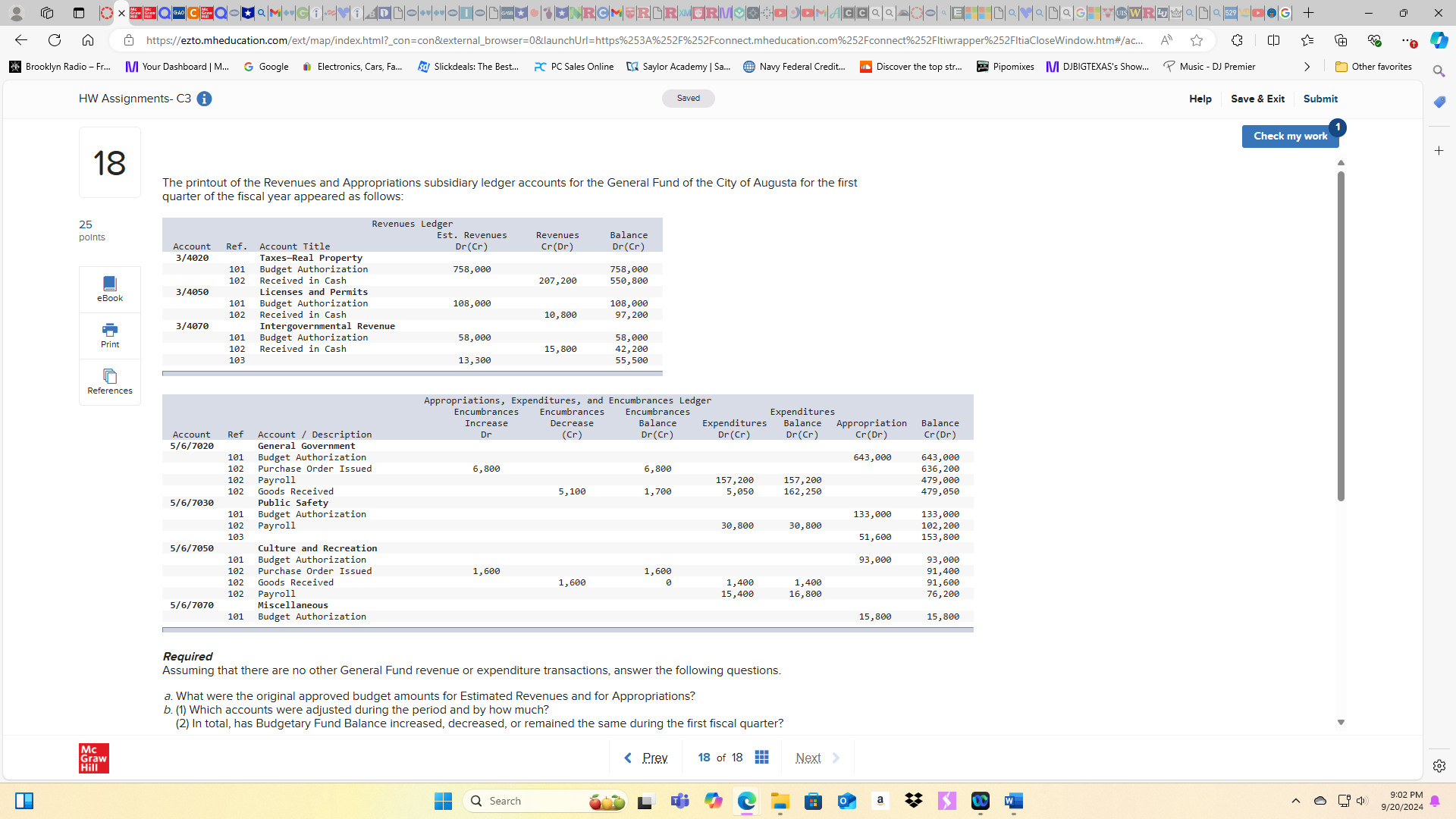
Task: Open the question grid navigator icon
Action: pyautogui.click(x=762, y=758)
